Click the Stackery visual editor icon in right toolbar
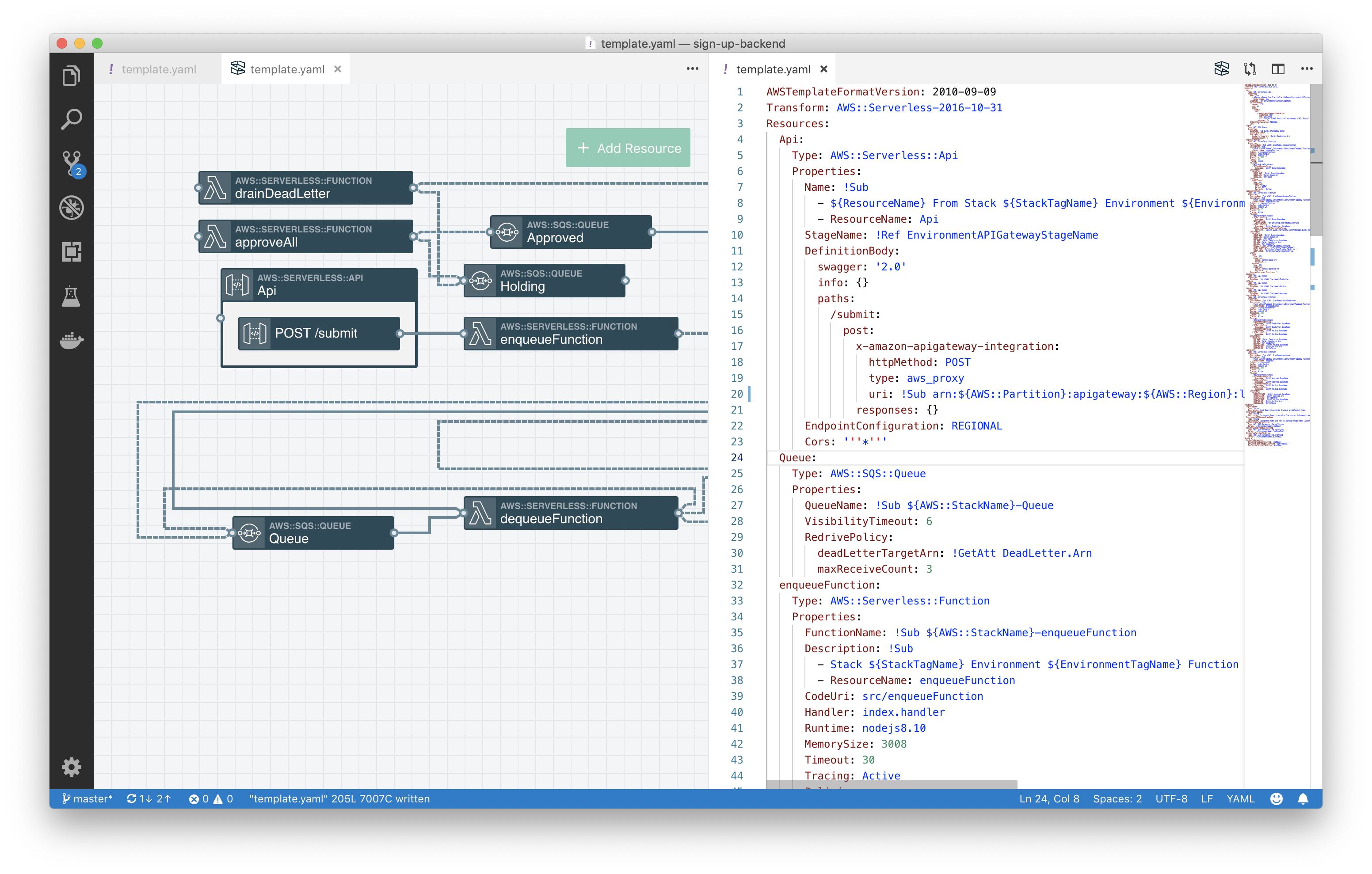The width and height of the screenshot is (1372, 874). point(1222,69)
